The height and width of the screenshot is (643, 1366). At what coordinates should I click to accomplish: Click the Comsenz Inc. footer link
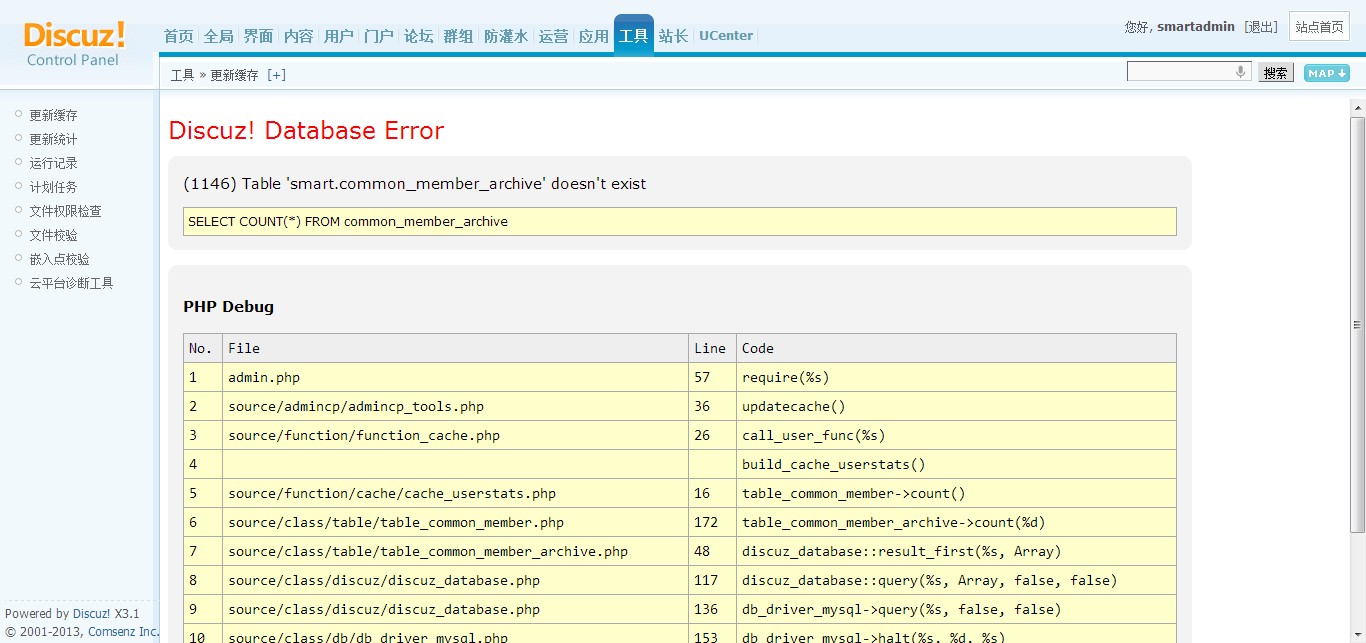tap(123, 632)
